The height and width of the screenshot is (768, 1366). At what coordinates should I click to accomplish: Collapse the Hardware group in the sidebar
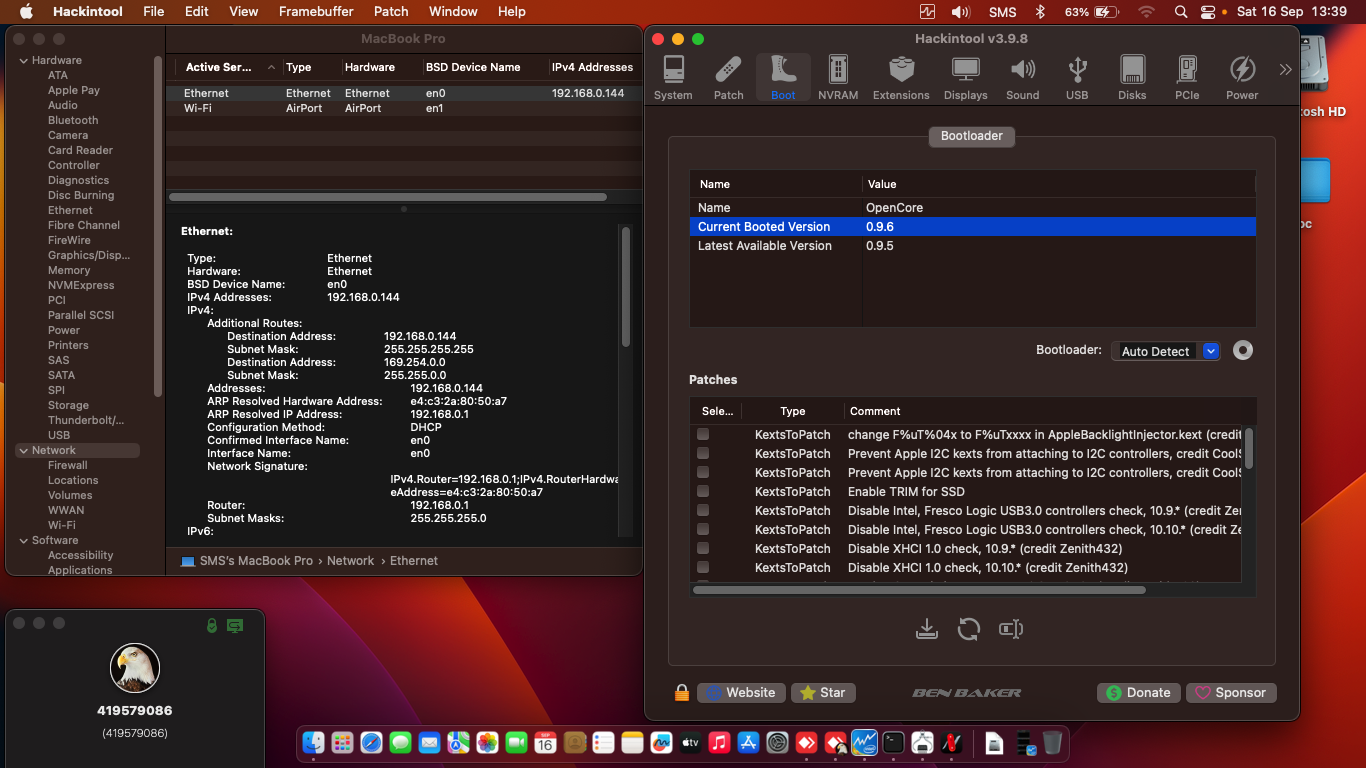tap(23, 60)
